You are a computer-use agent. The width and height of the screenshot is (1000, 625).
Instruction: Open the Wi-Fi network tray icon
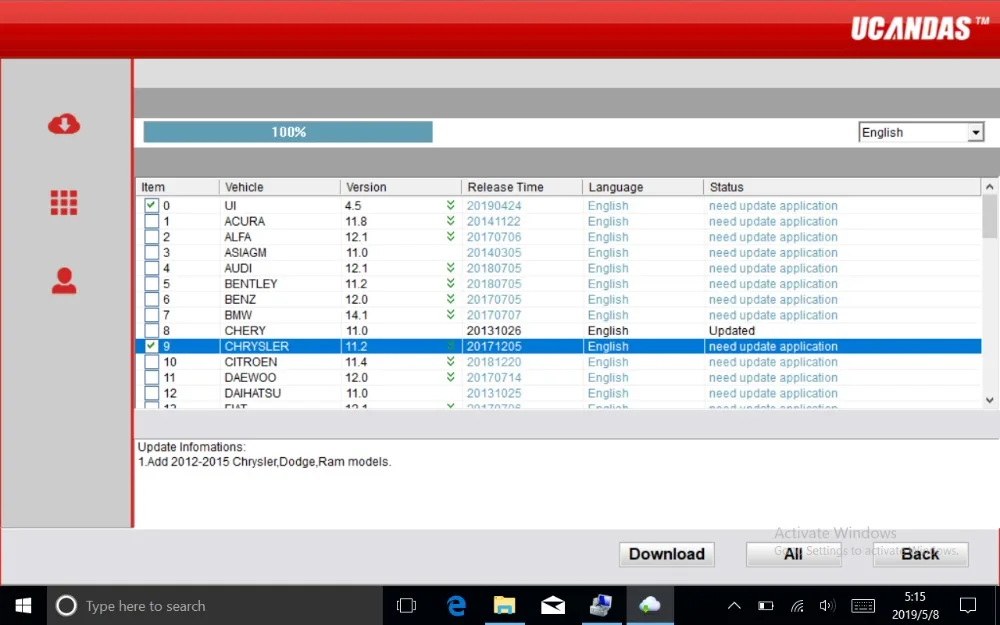(797, 605)
